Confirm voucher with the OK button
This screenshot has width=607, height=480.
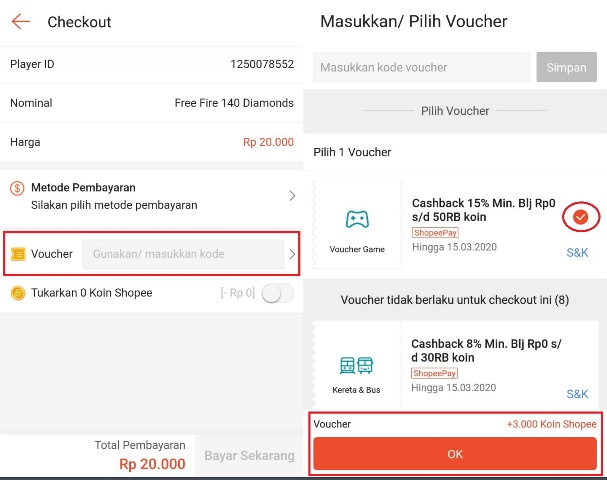click(x=455, y=454)
